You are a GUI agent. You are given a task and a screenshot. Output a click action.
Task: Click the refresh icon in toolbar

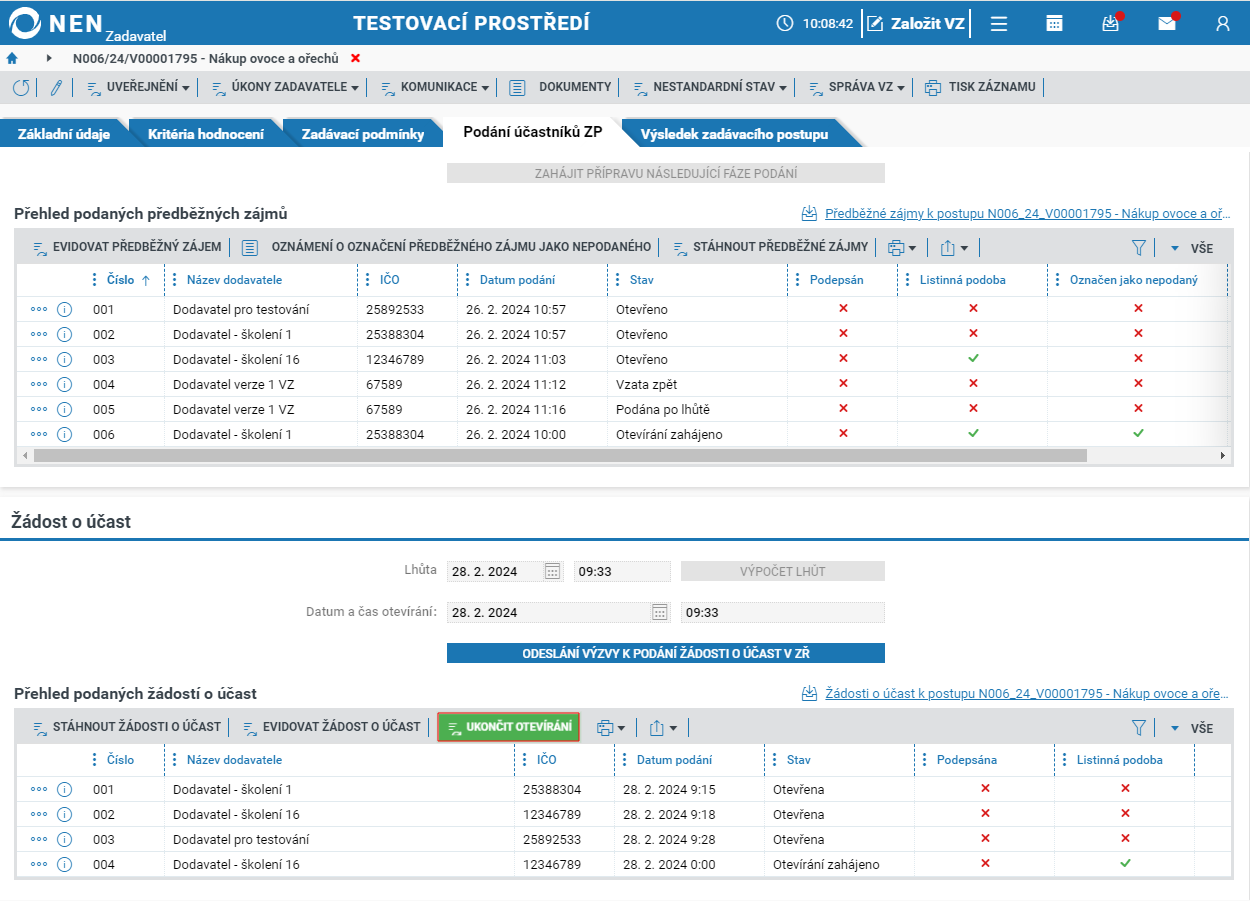tap(21, 87)
